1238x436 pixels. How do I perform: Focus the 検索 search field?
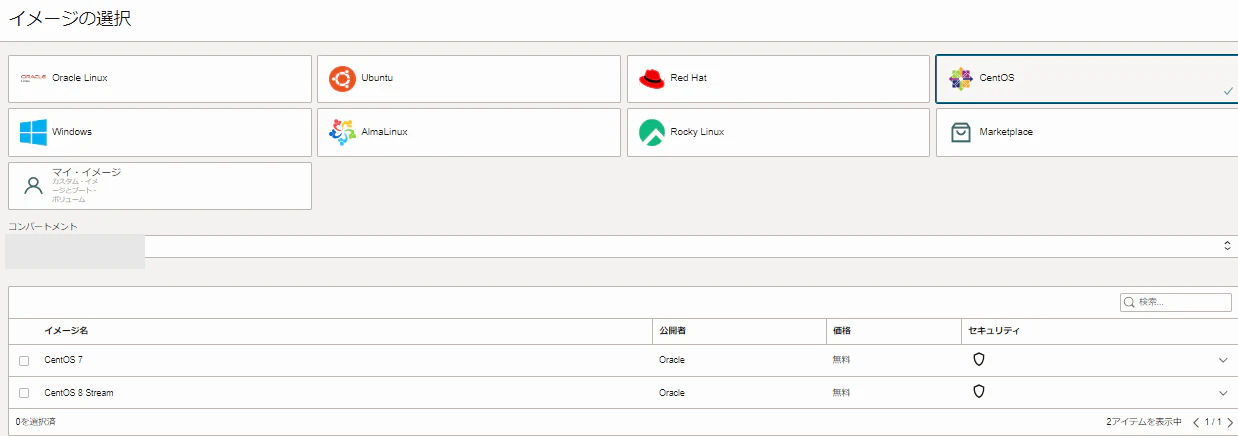click(x=1176, y=302)
